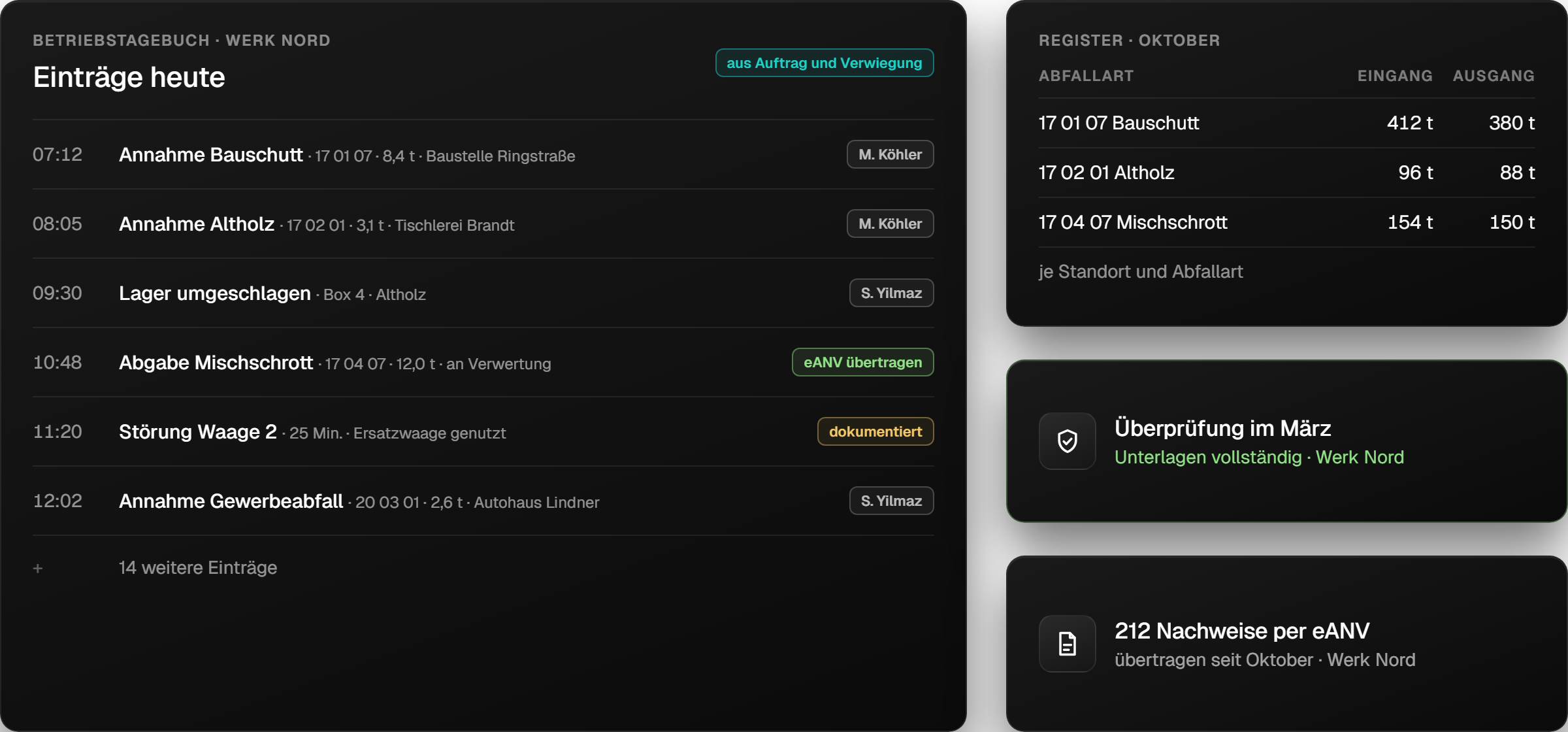Screen dimensions: 1568x732
Task: Click M. Köhler tag on Annahme Bauschutt row
Action: (x=890, y=154)
